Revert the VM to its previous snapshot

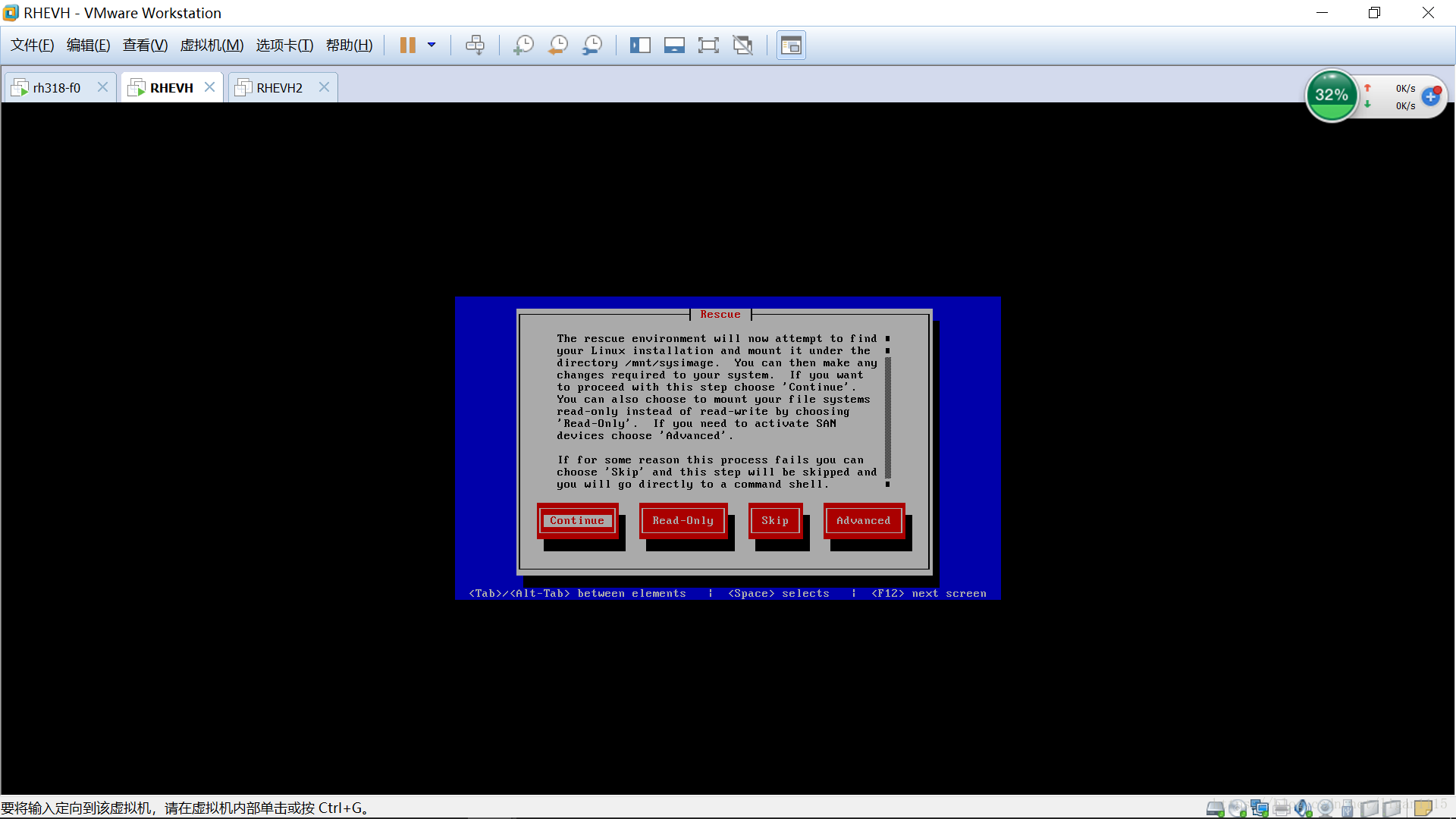tap(558, 45)
